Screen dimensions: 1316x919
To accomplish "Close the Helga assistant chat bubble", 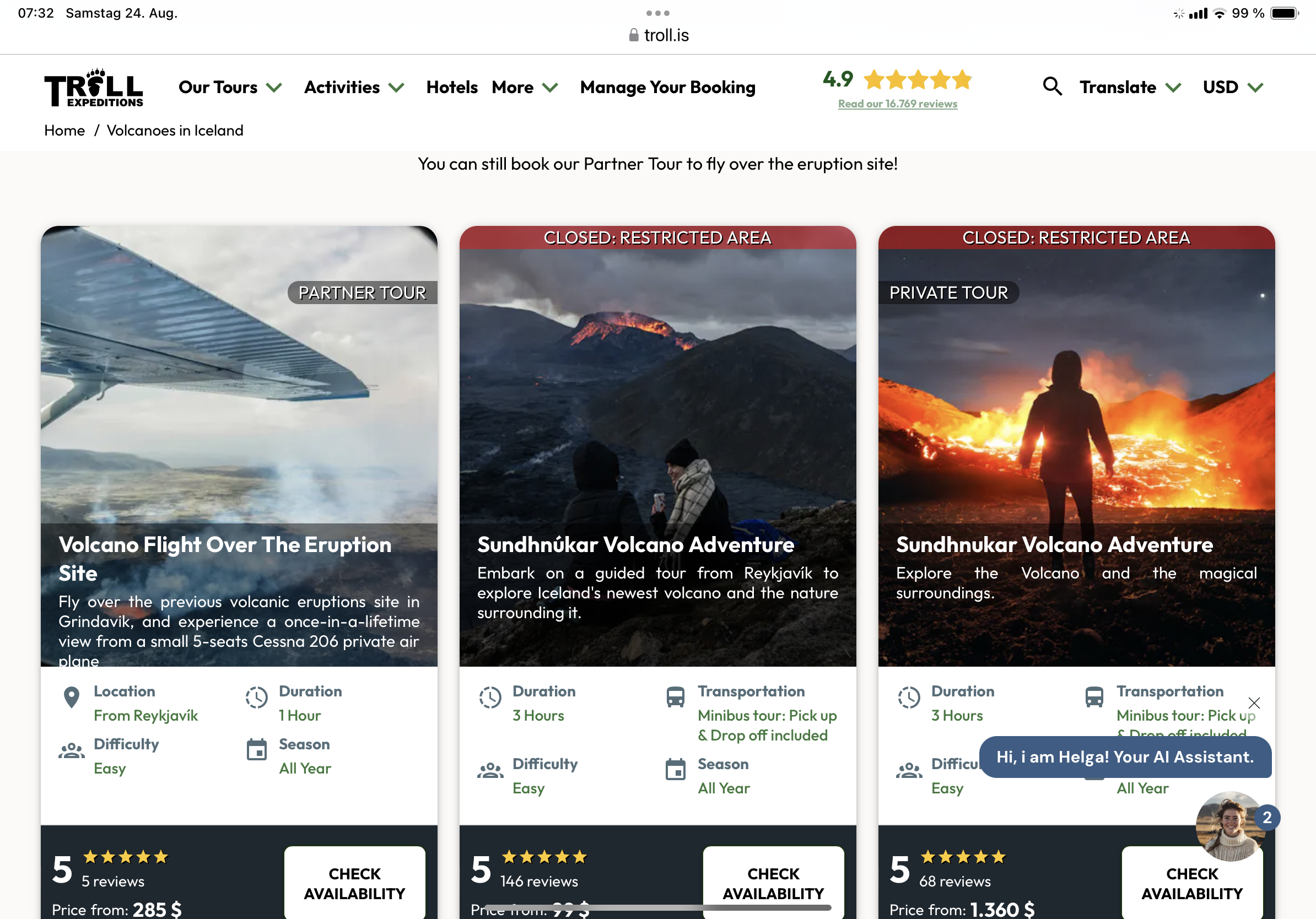I will pos(1254,703).
